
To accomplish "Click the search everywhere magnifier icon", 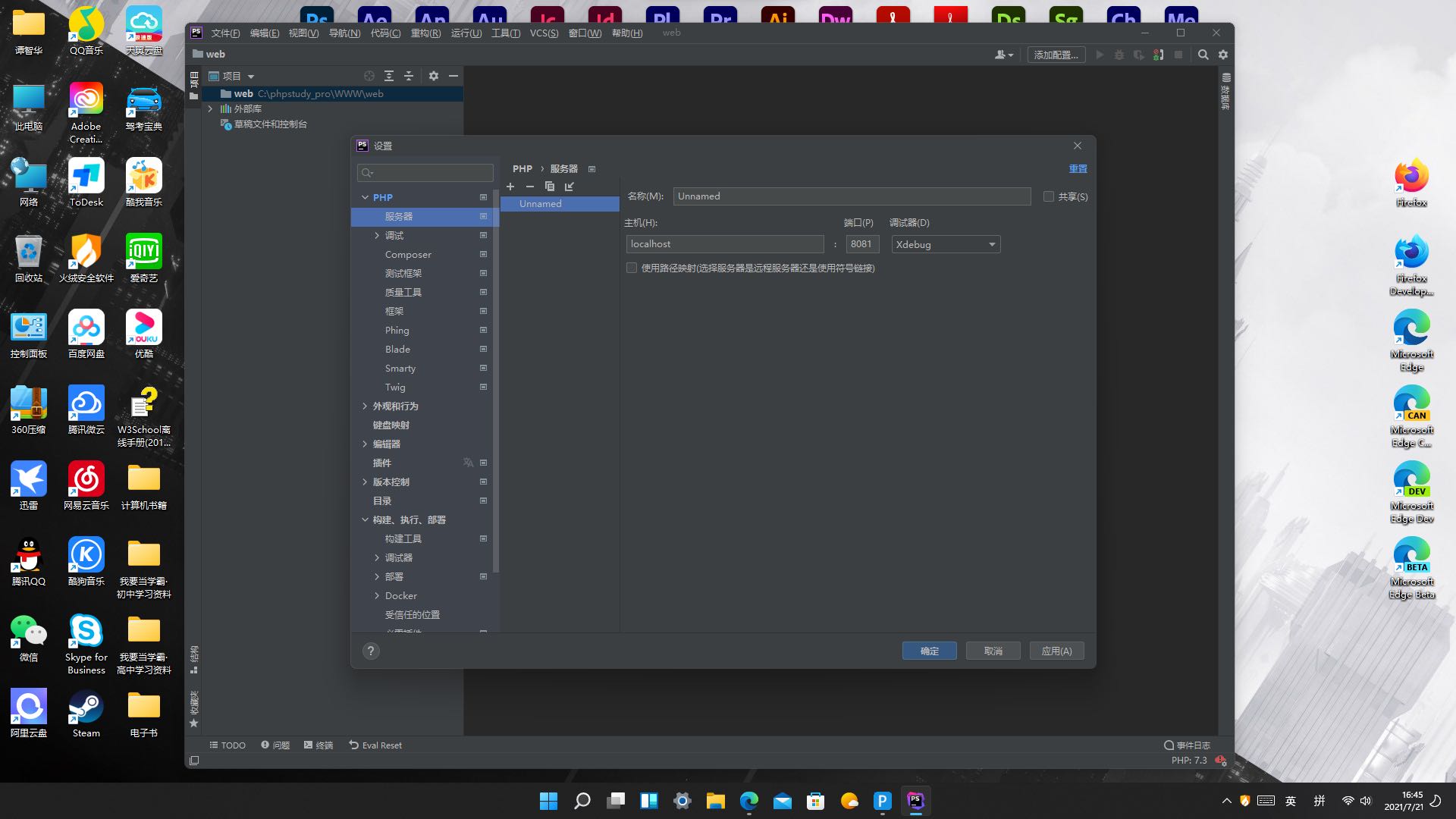I will tap(1203, 55).
